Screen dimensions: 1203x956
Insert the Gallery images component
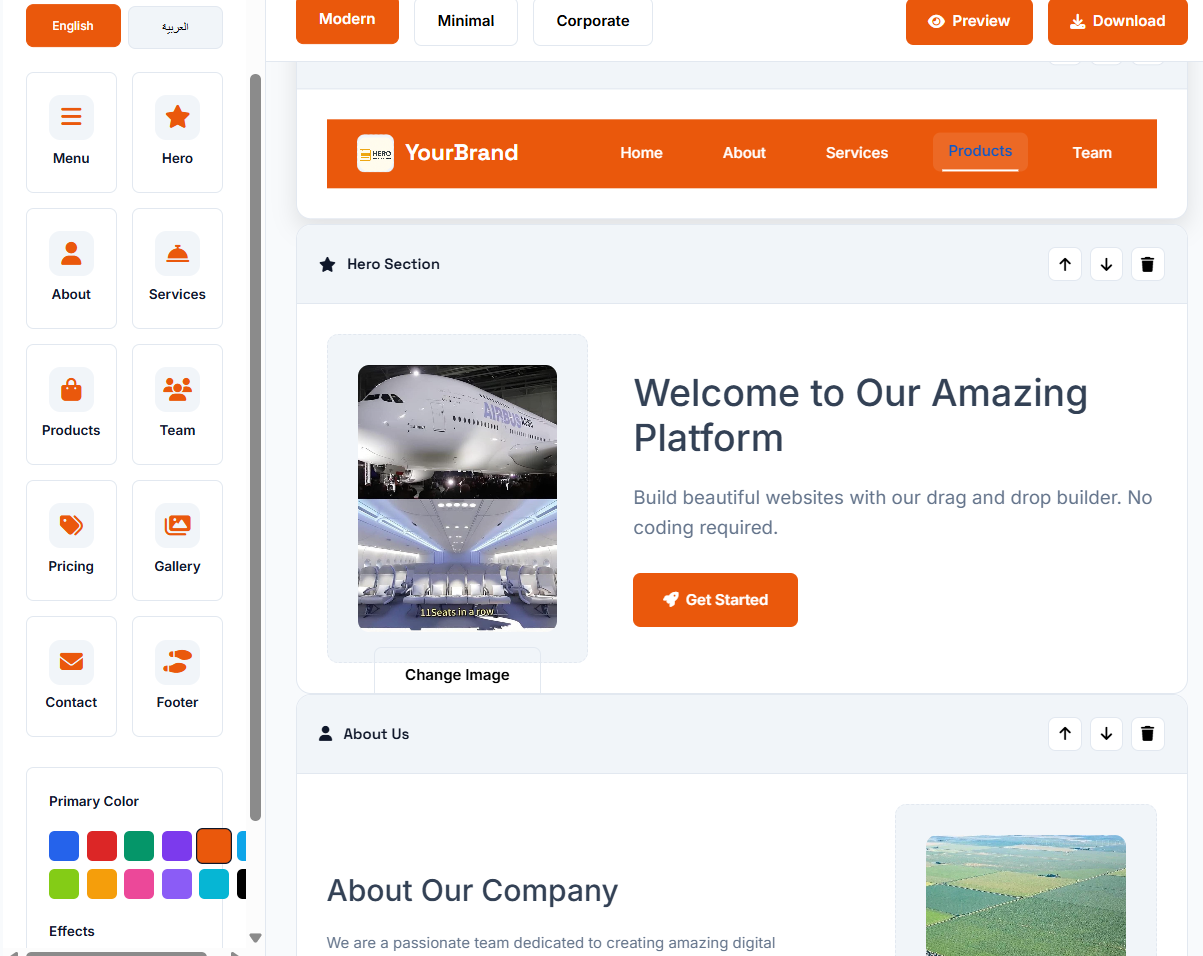[177, 540]
